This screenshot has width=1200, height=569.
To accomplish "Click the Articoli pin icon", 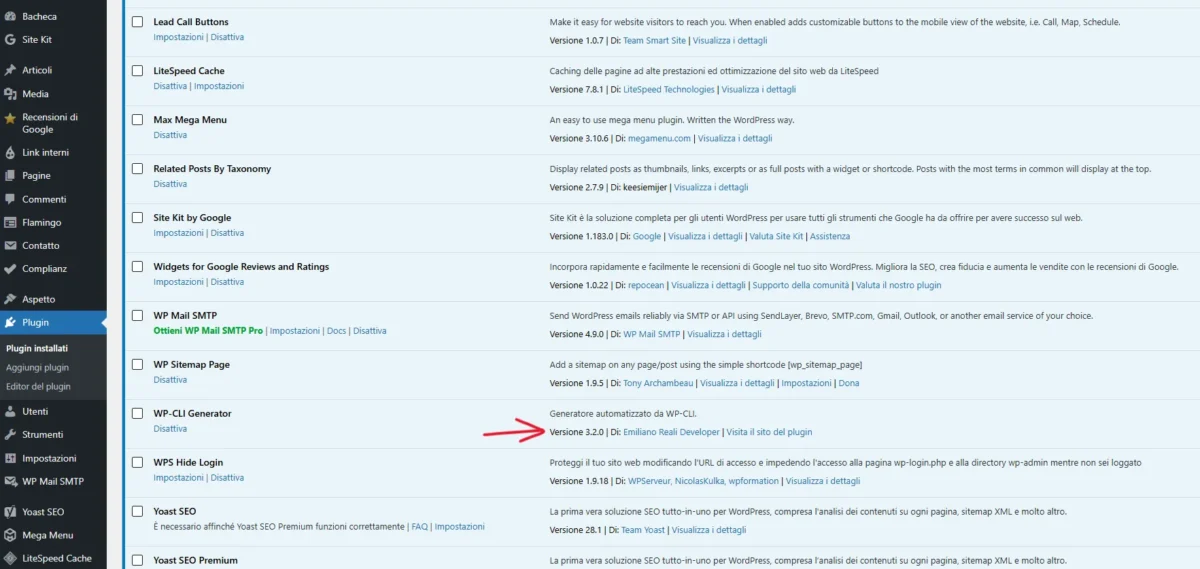I will (x=10, y=70).
